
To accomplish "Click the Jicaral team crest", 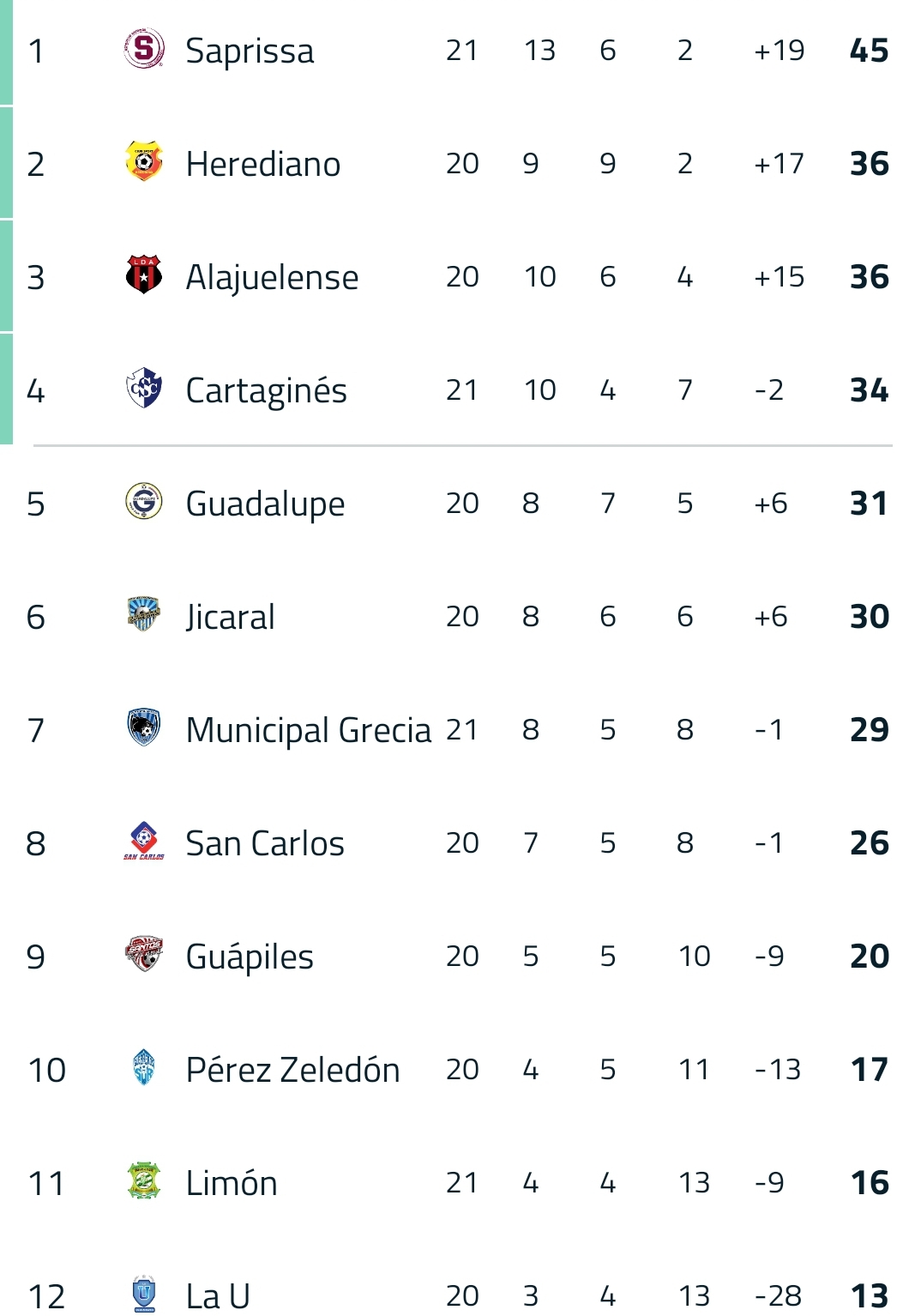I will 144,615.
